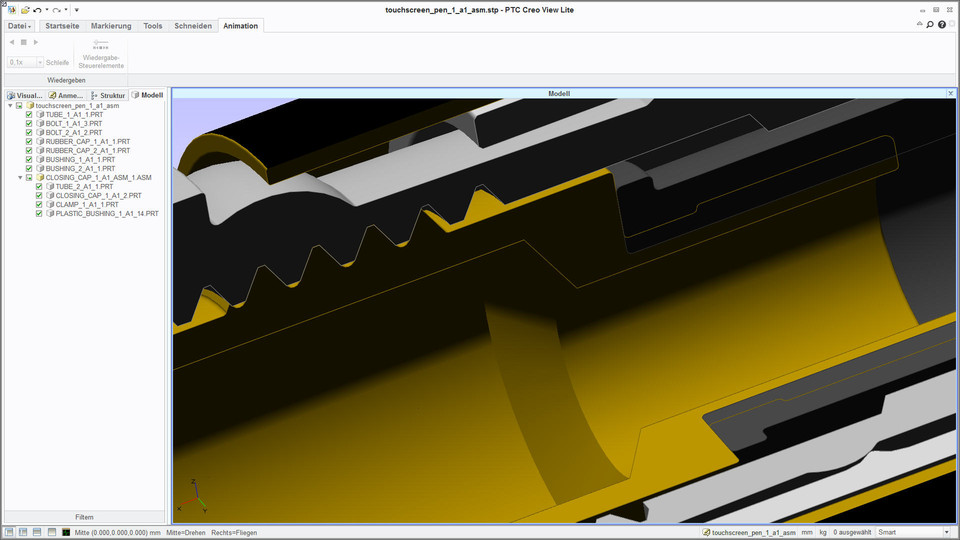The image size is (960, 540).
Task: Click the assembly icon beside CLOSING_CAP_1_A1_ASM_1.ASM
Action: 40,178
